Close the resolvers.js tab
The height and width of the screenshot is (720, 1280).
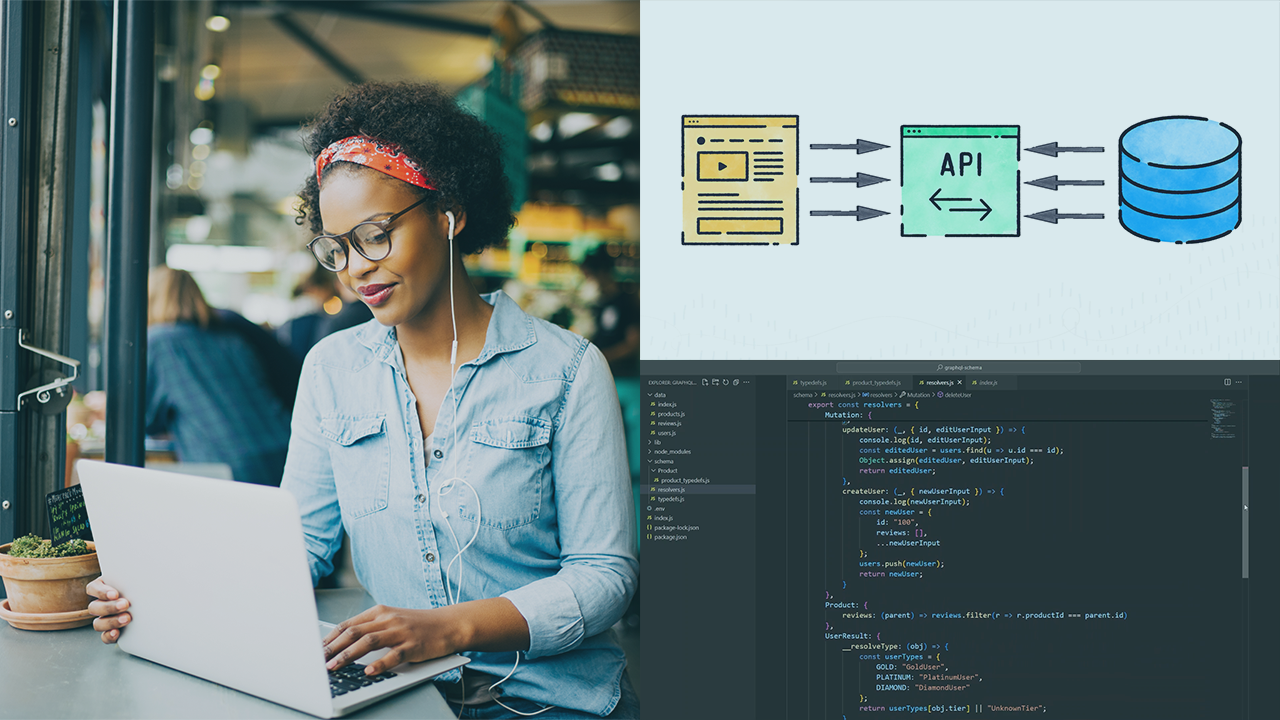tap(959, 382)
